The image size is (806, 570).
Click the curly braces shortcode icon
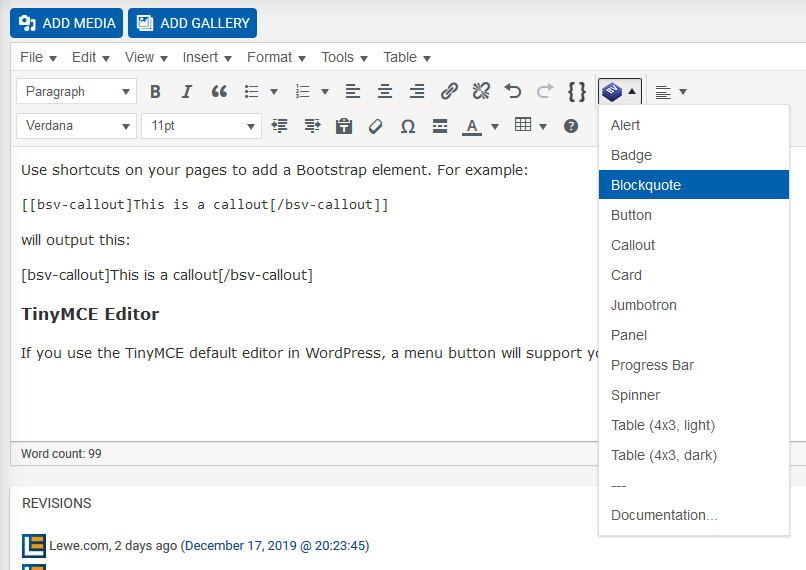click(x=577, y=91)
